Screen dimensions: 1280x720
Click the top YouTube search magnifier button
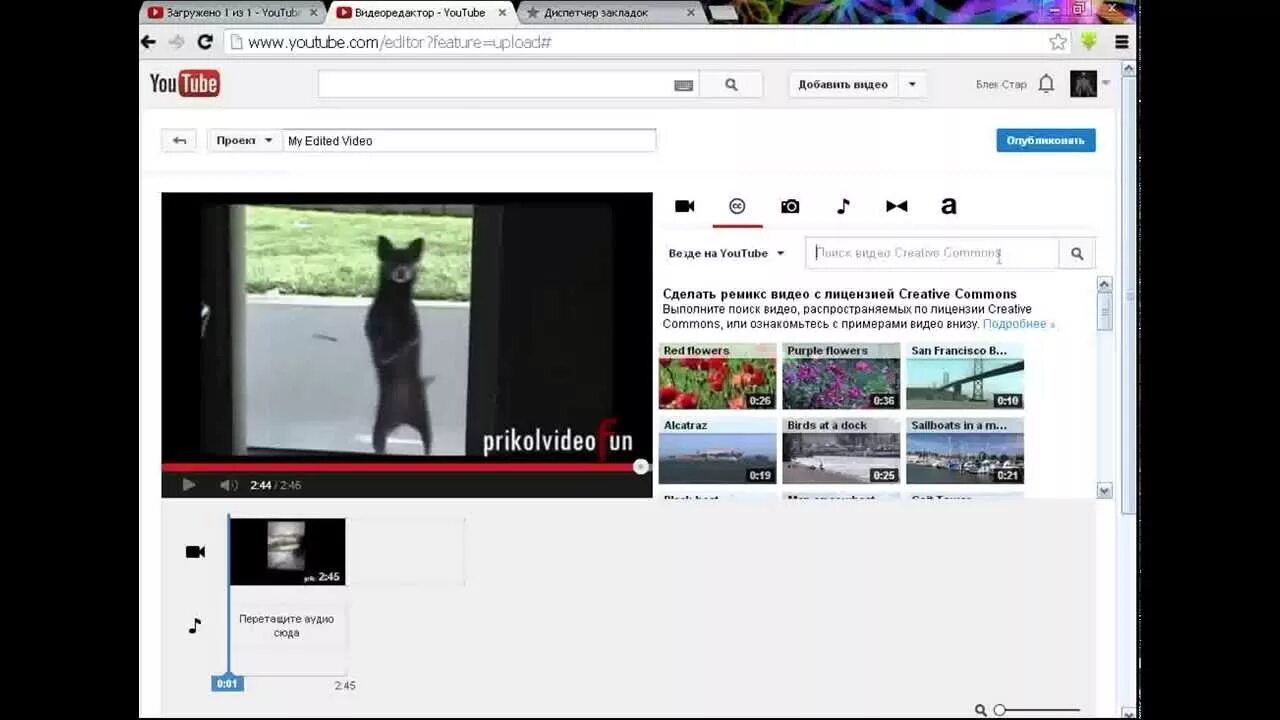point(731,85)
